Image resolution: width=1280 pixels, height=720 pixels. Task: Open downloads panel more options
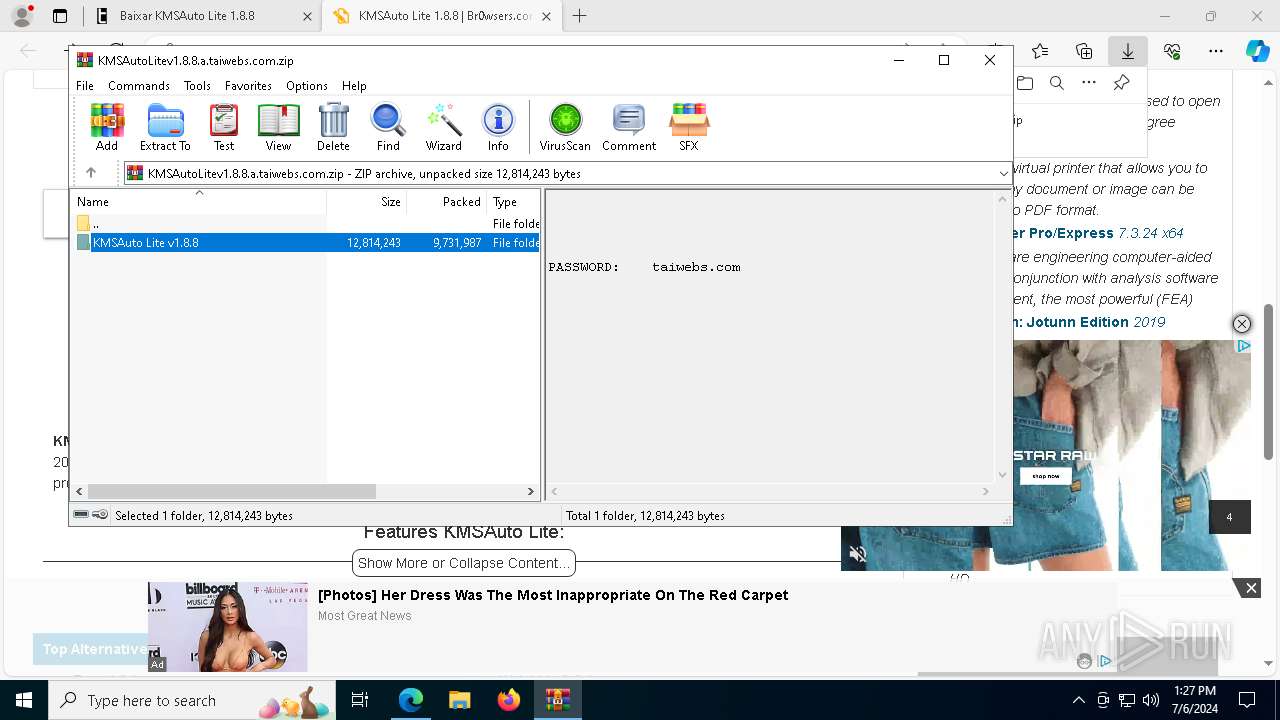[1089, 83]
